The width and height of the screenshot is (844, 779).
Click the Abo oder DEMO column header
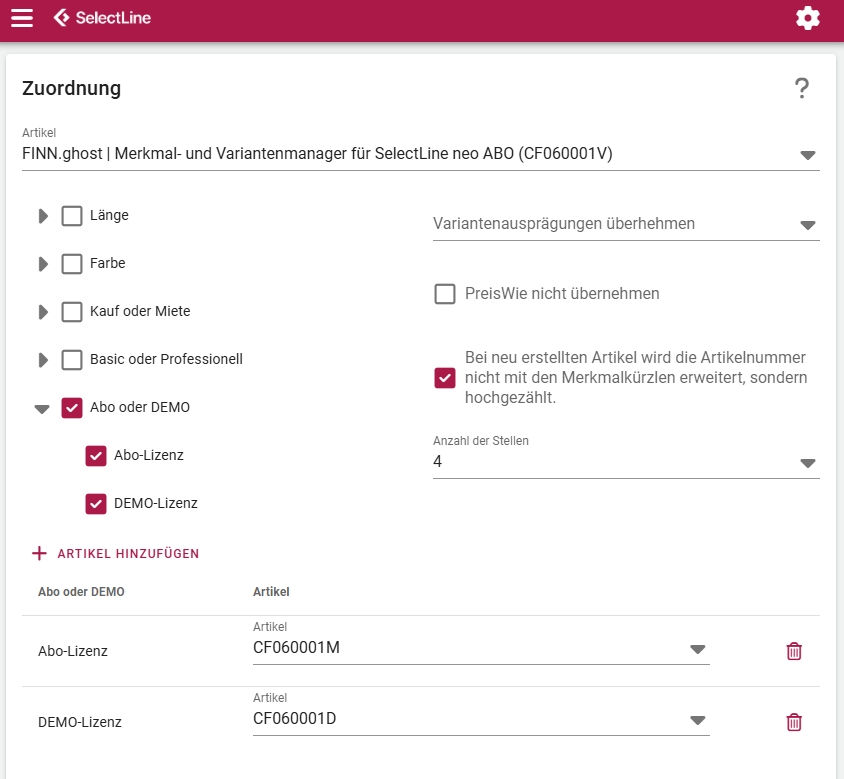(81, 592)
